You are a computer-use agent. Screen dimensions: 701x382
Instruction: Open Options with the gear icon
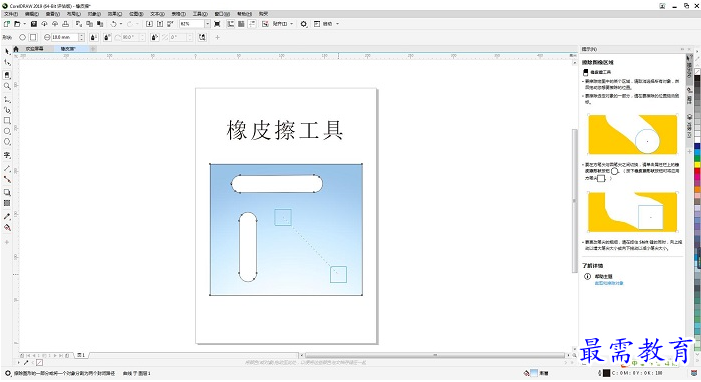(304, 24)
